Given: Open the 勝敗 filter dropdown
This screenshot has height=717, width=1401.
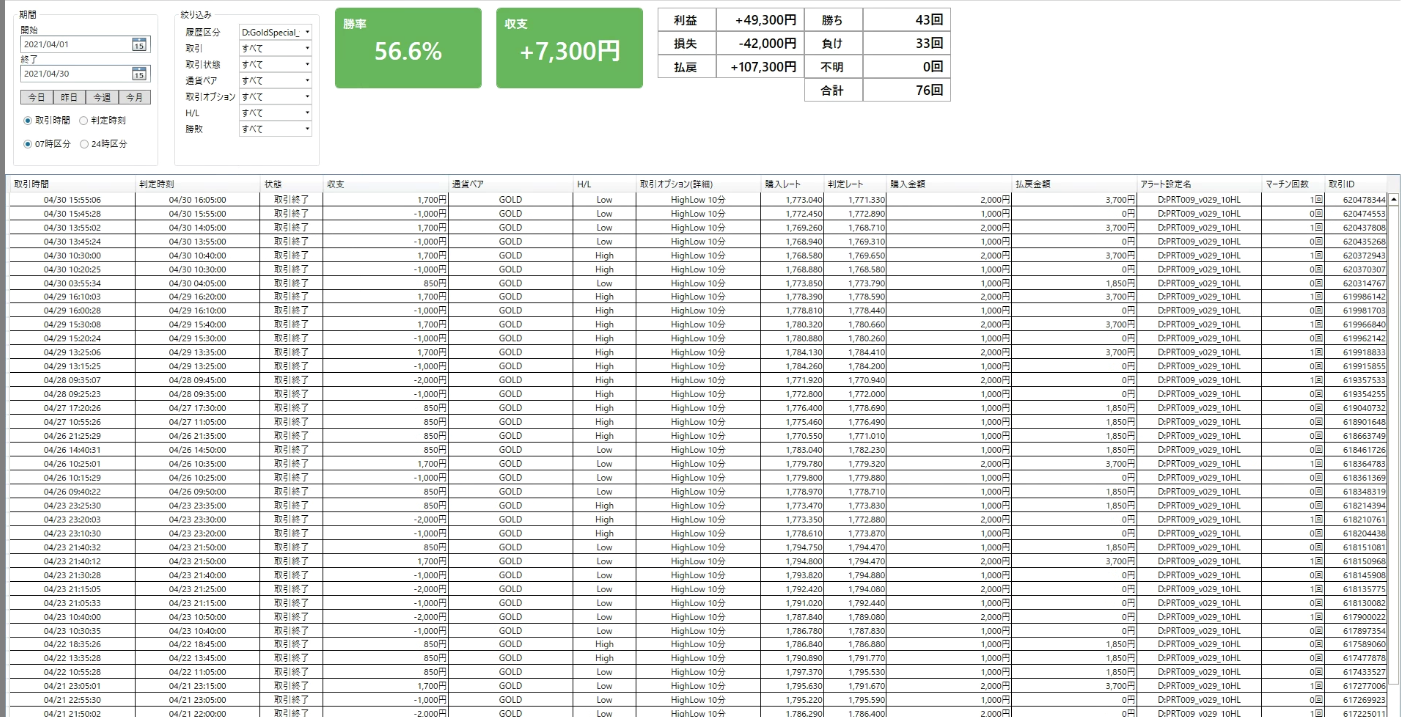Looking at the screenshot, I should 275,129.
